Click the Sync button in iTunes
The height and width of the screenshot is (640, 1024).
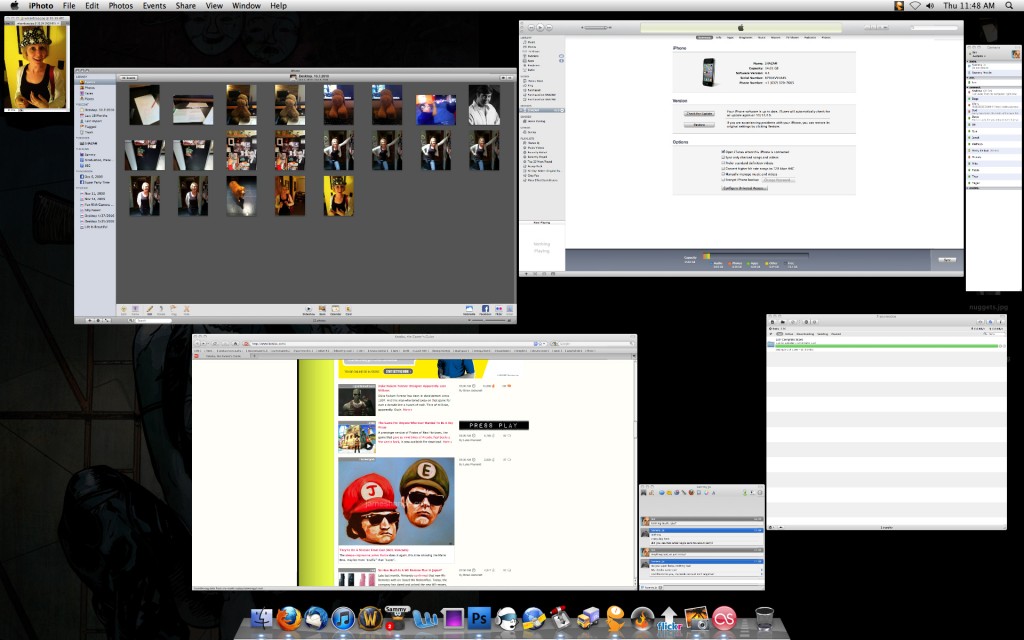tap(947, 260)
